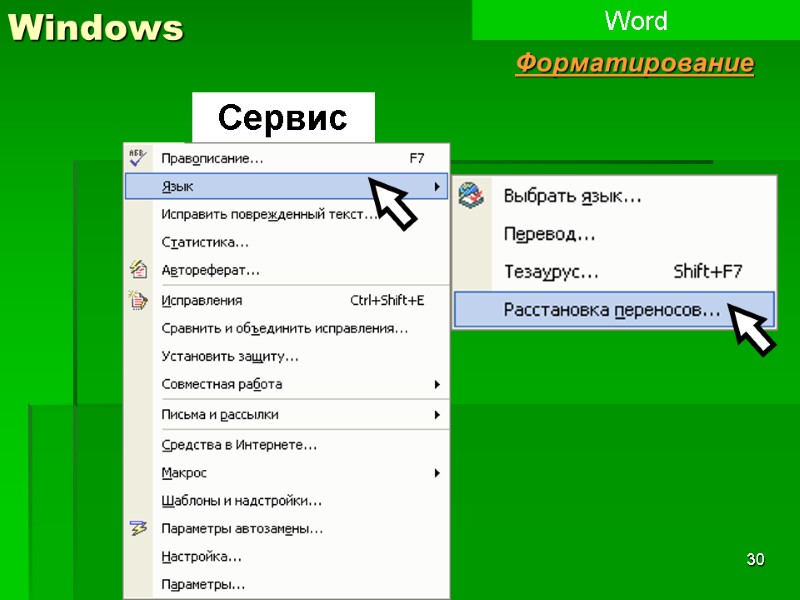
Task: Select Шаблоны и надстройки
Action: (x=287, y=501)
